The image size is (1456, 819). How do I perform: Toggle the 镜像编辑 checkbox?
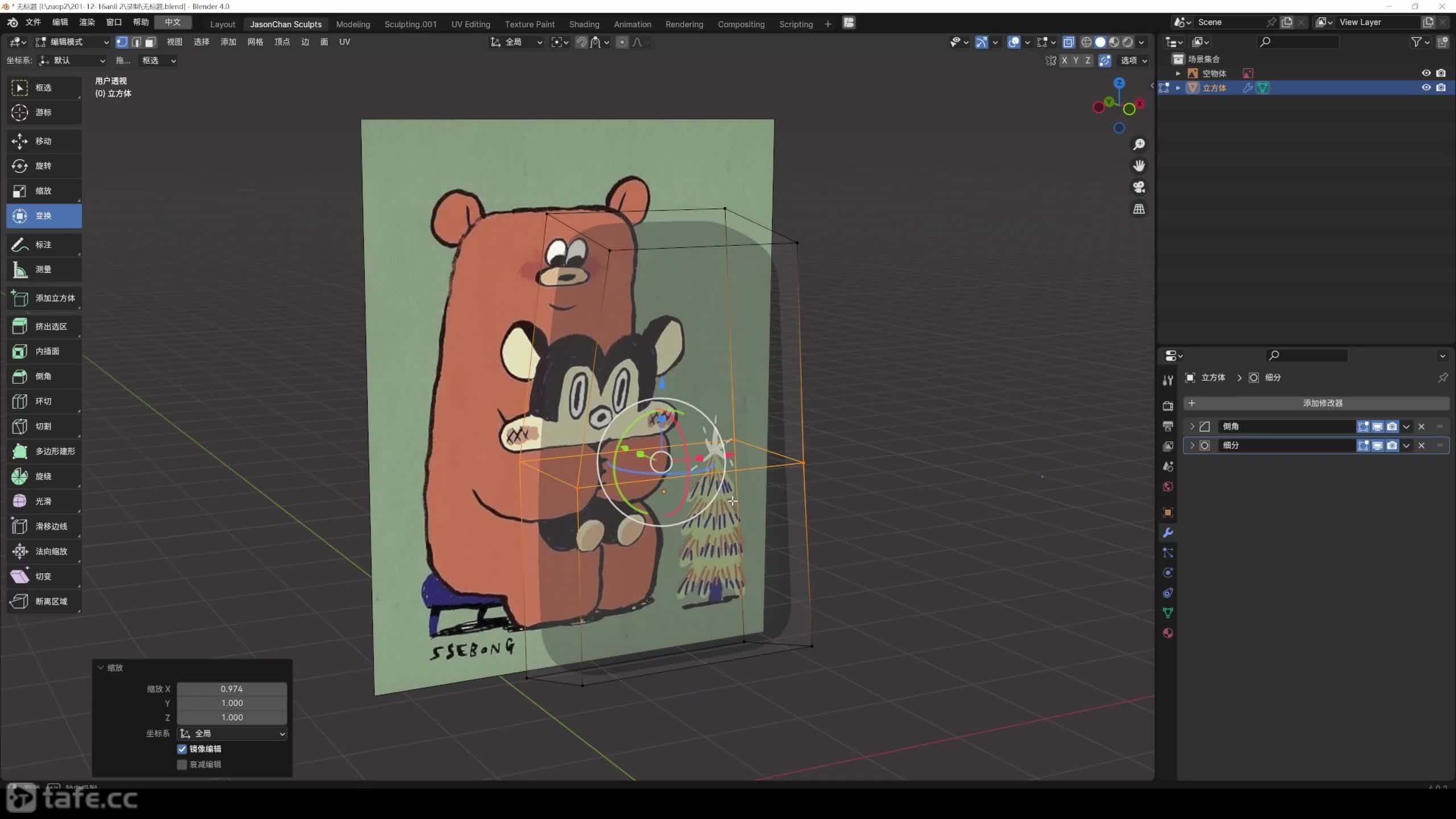pyautogui.click(x=182, y=749)
